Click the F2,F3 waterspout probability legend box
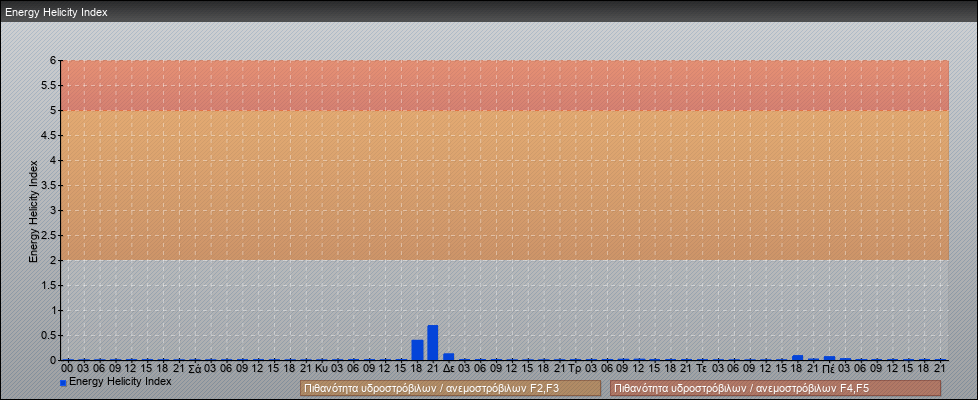 coord(450,388)
